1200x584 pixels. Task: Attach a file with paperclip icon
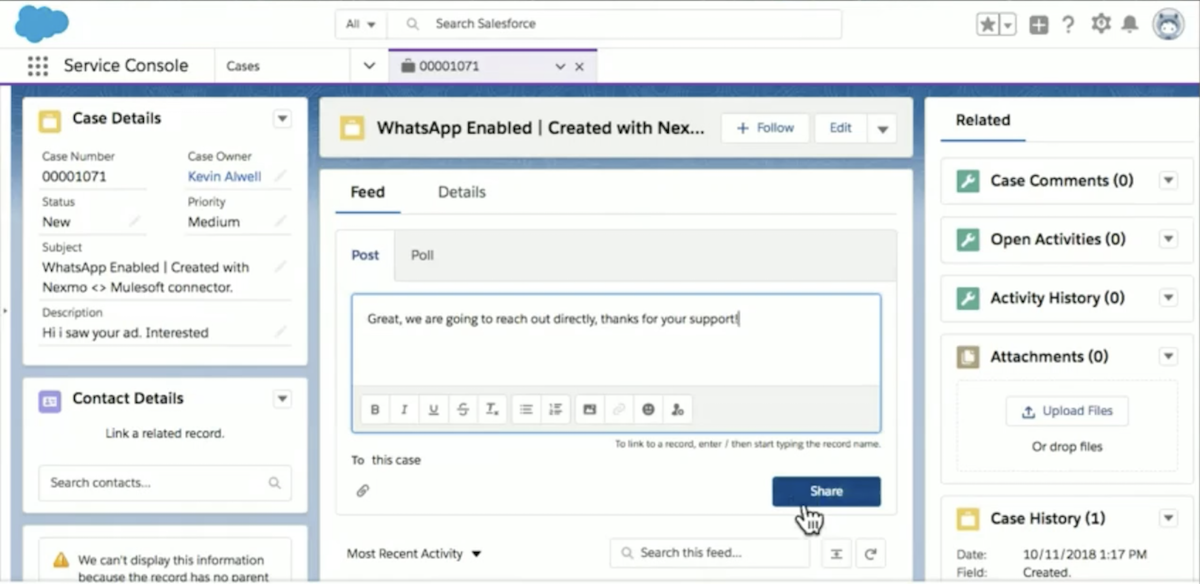click(363, 491)
